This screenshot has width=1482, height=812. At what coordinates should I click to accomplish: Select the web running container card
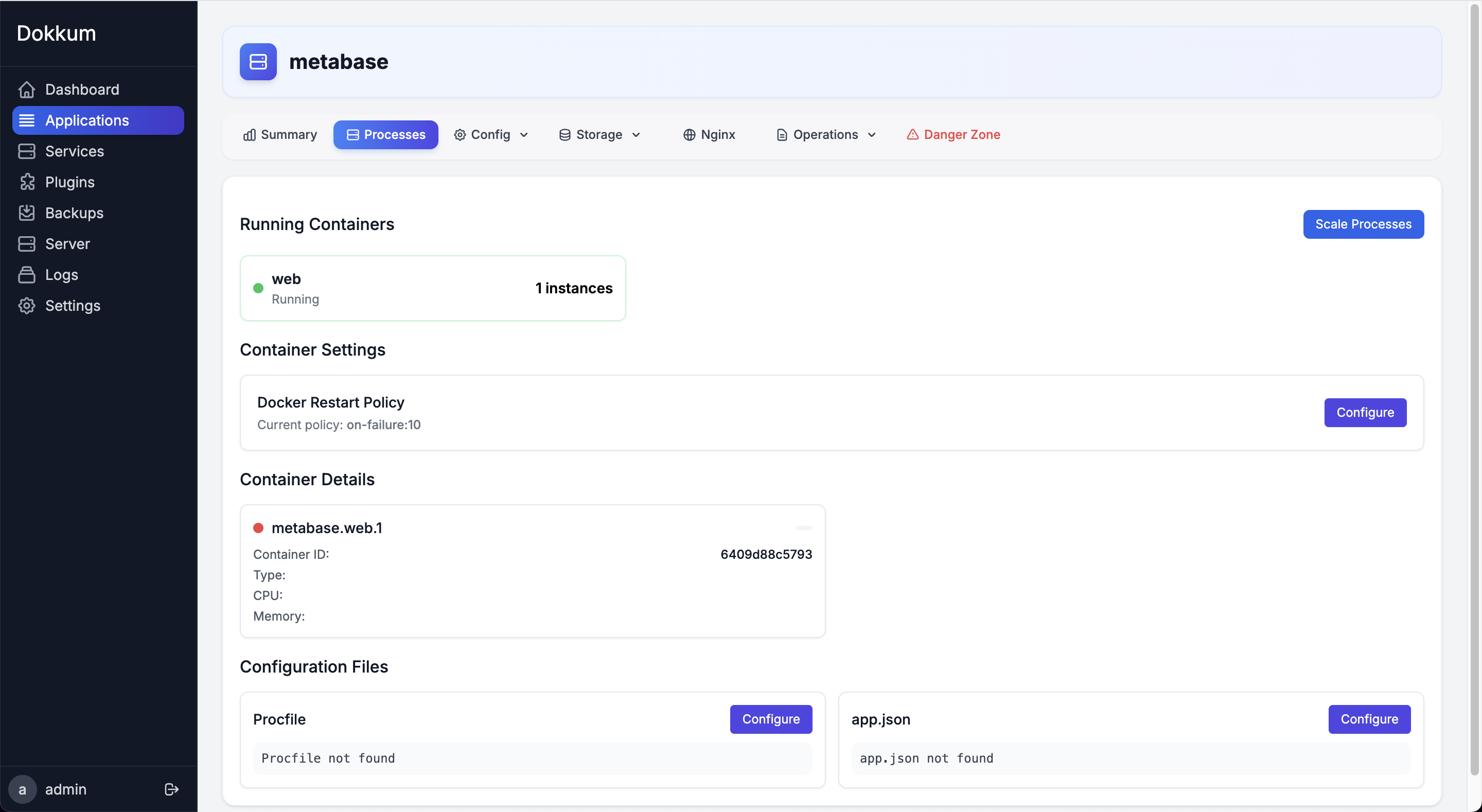click(x=433, y=288)
